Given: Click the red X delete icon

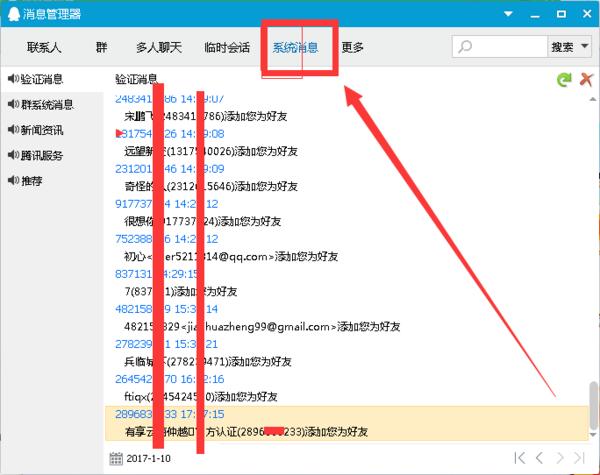Looking at the screenshot, I should click(586, 80).
